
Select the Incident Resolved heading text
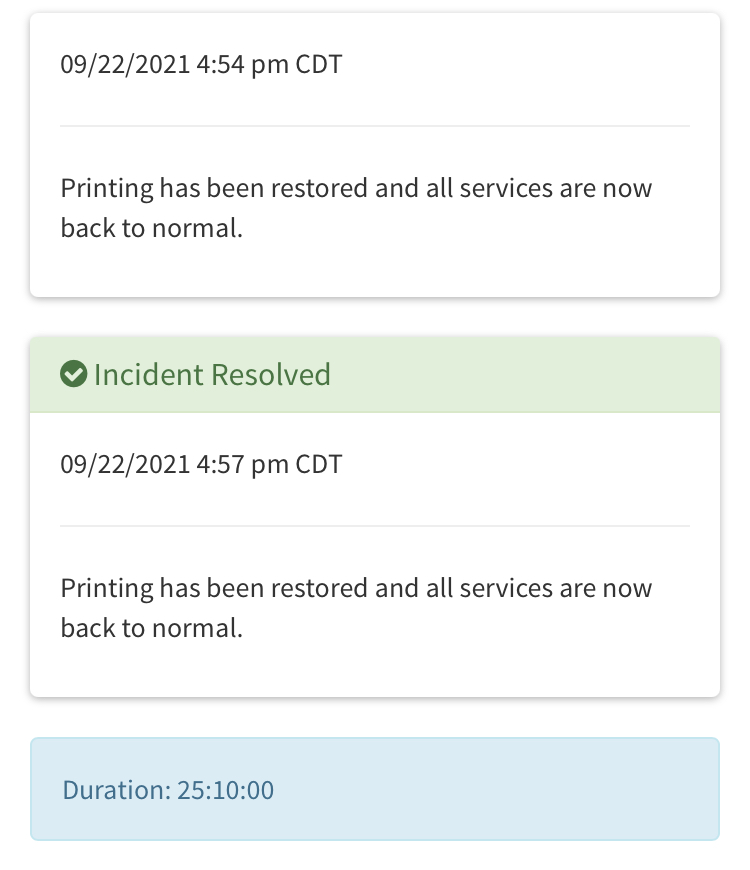(212, 375)
